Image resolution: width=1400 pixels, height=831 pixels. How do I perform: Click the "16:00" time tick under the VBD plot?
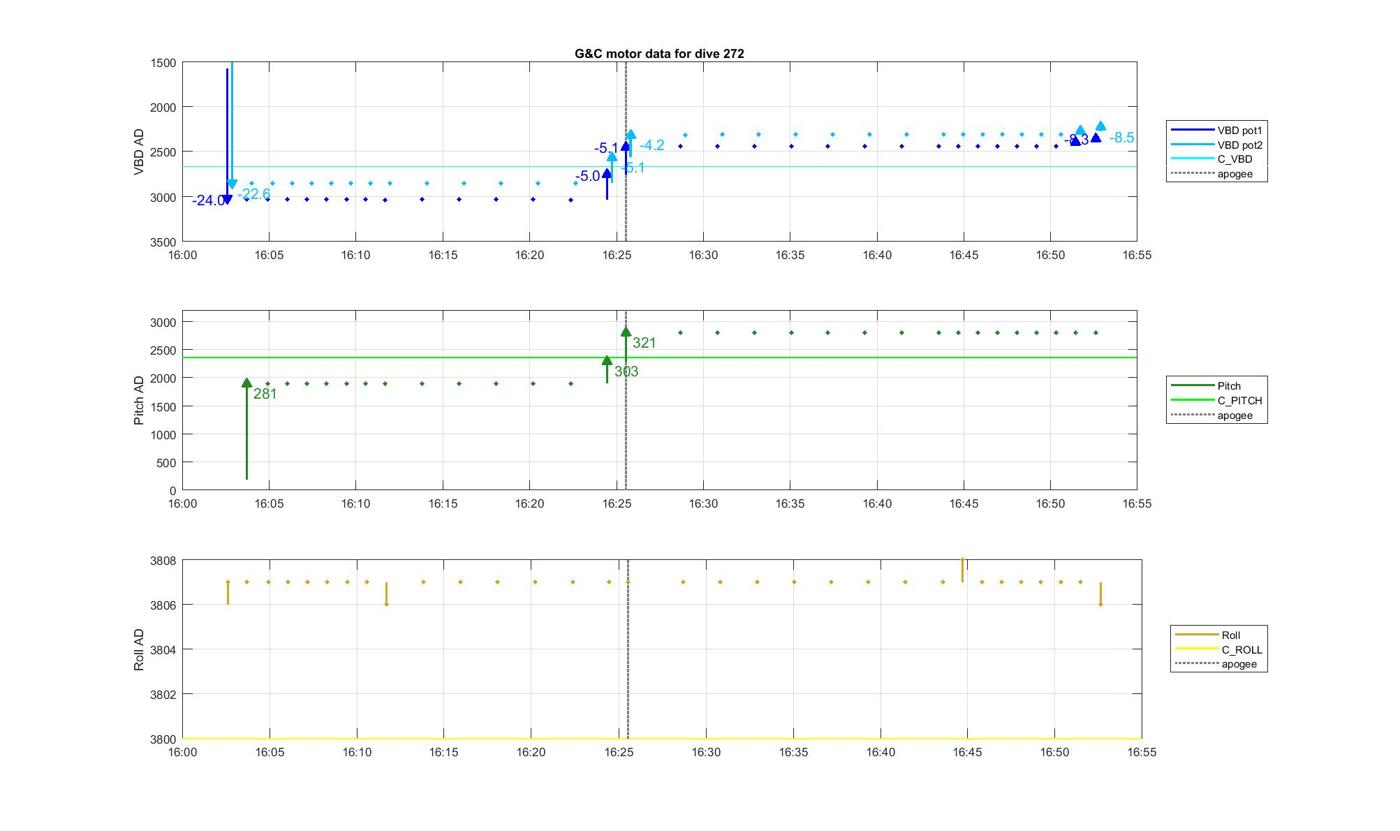pyautogui.click(x=182, y=255)
